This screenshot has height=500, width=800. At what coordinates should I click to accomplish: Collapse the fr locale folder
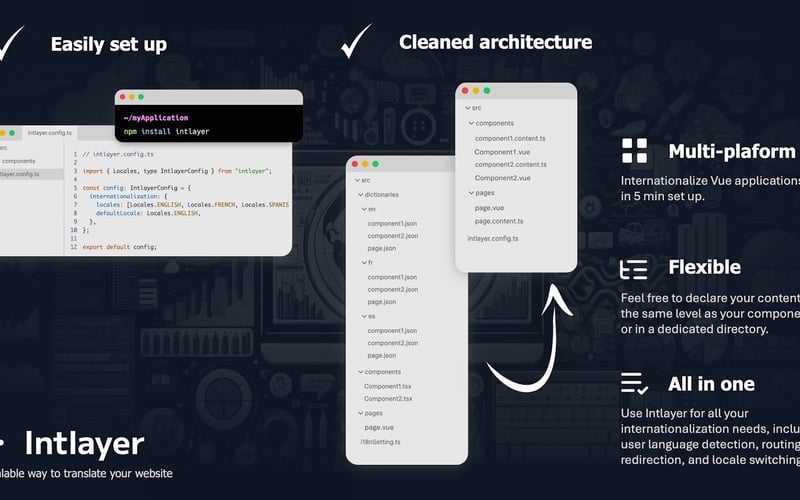coord(364,262)
